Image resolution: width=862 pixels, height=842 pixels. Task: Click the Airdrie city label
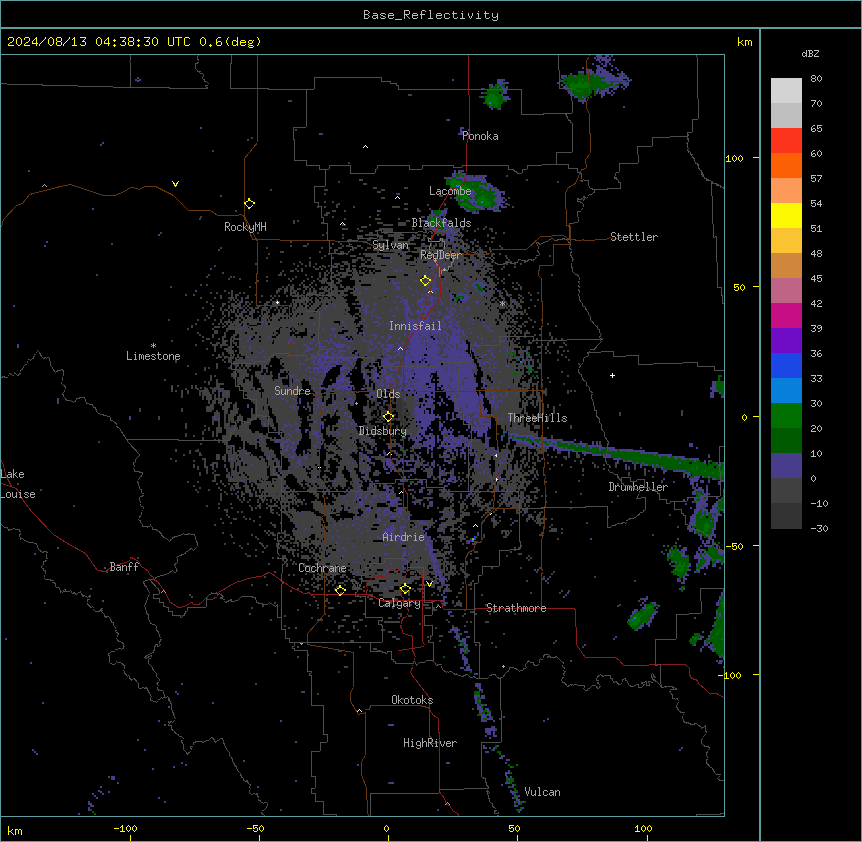point(404,537)
